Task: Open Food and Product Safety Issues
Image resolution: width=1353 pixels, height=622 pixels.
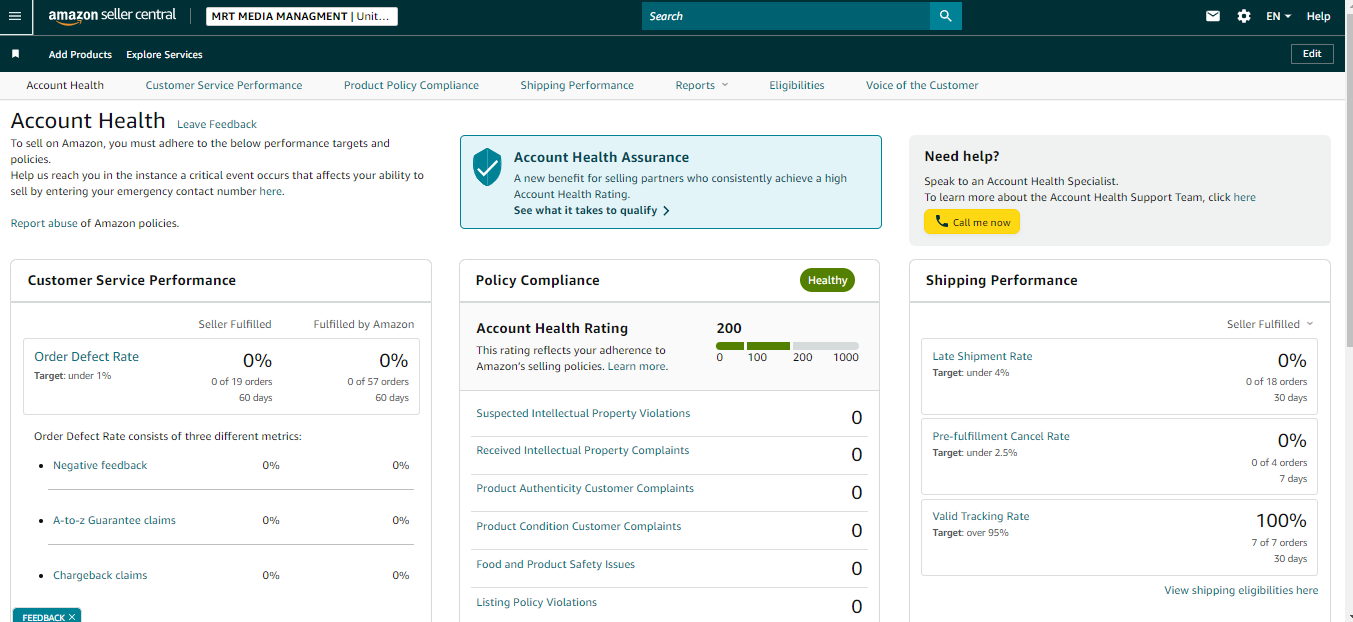Action: [556, 564]
